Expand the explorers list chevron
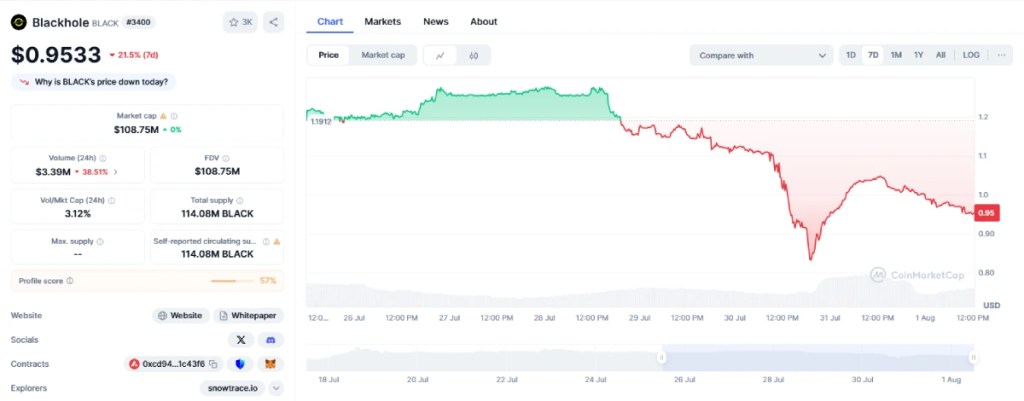This screenshot has height=401, width=1024. (276, 388)
